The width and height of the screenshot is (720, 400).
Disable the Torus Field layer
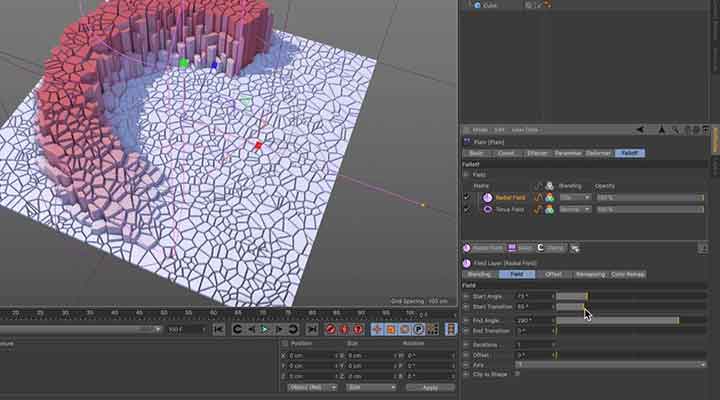467,209
